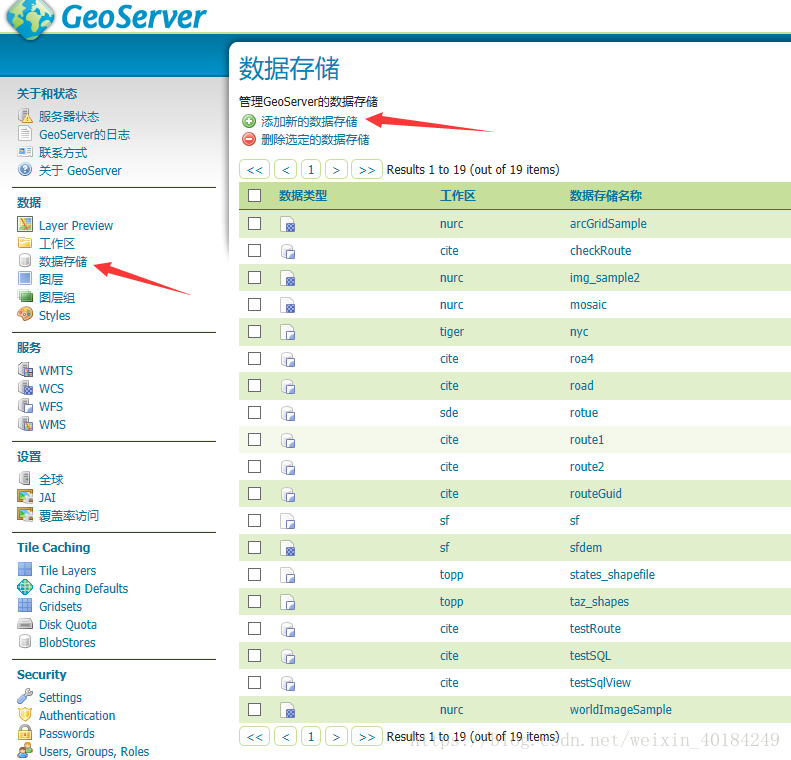
Task: Check the testSqlView row checkbox
Action: (x=255, y=682)
